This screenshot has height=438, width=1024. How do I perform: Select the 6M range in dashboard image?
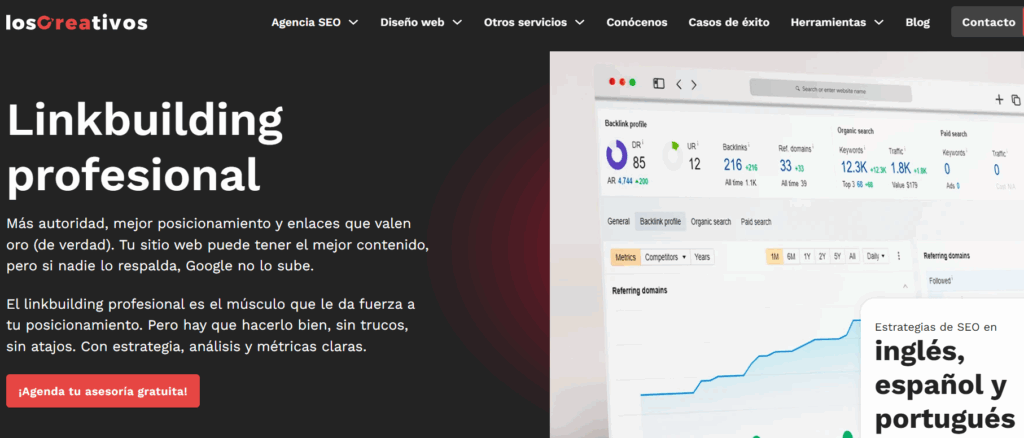(791, 257)
